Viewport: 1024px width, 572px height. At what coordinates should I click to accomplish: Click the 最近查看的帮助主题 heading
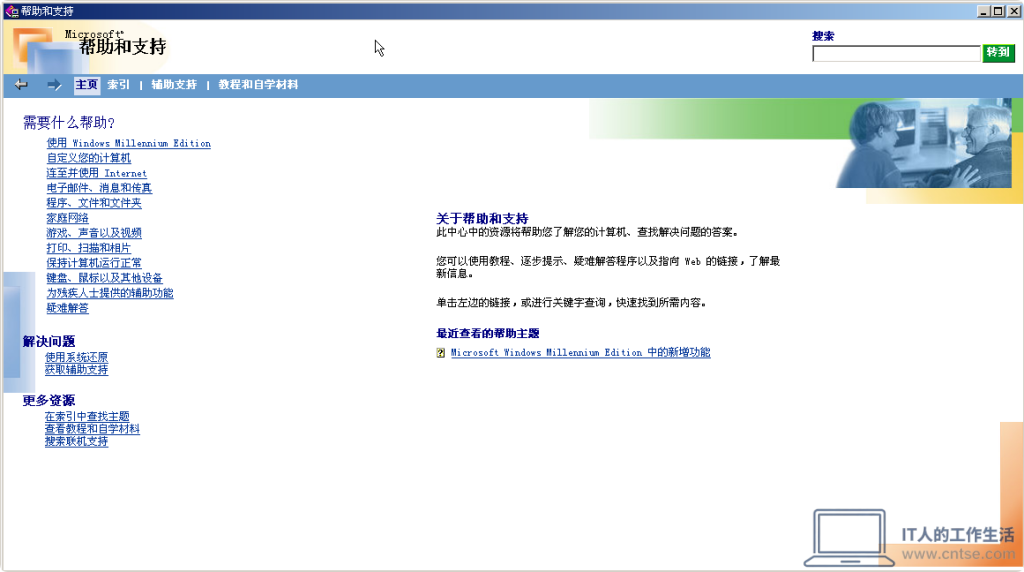coord(488,334)
